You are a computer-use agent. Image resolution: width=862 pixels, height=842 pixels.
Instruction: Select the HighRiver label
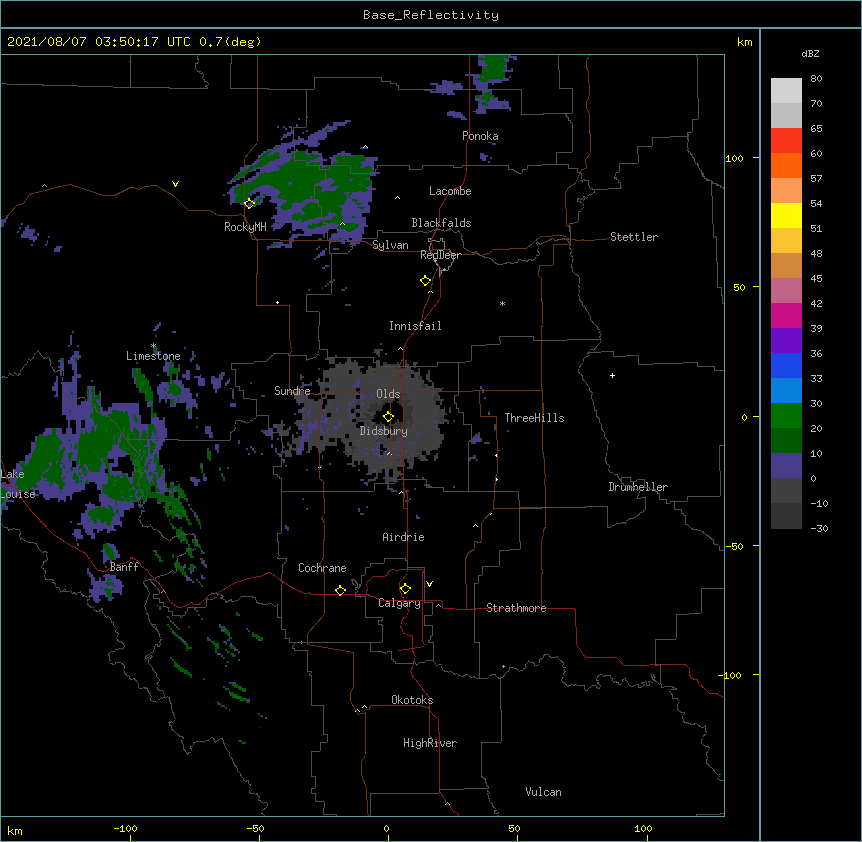pos(430,743)
